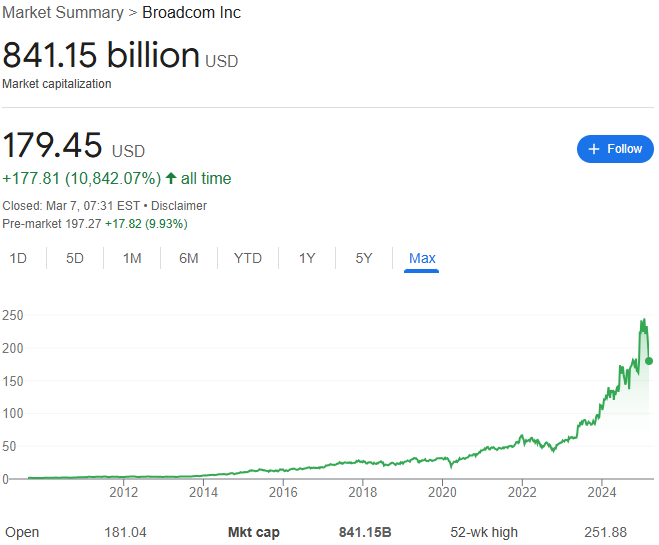659x545 pixels.
Task: Click the Open value 181.04
Action: tap(125, 532)
